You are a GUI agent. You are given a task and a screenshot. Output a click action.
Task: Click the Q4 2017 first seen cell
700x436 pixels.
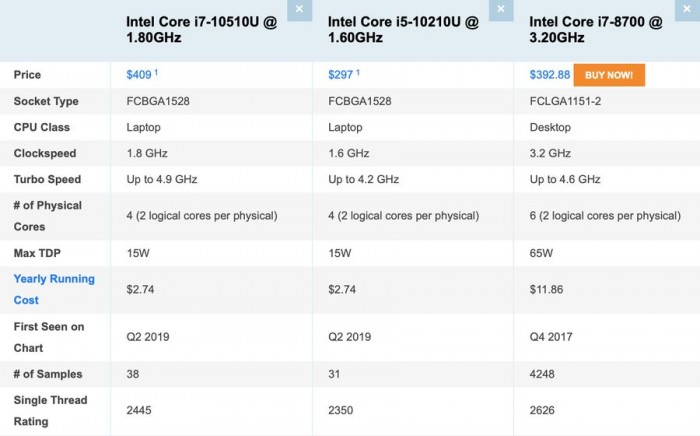pos(551,337)
